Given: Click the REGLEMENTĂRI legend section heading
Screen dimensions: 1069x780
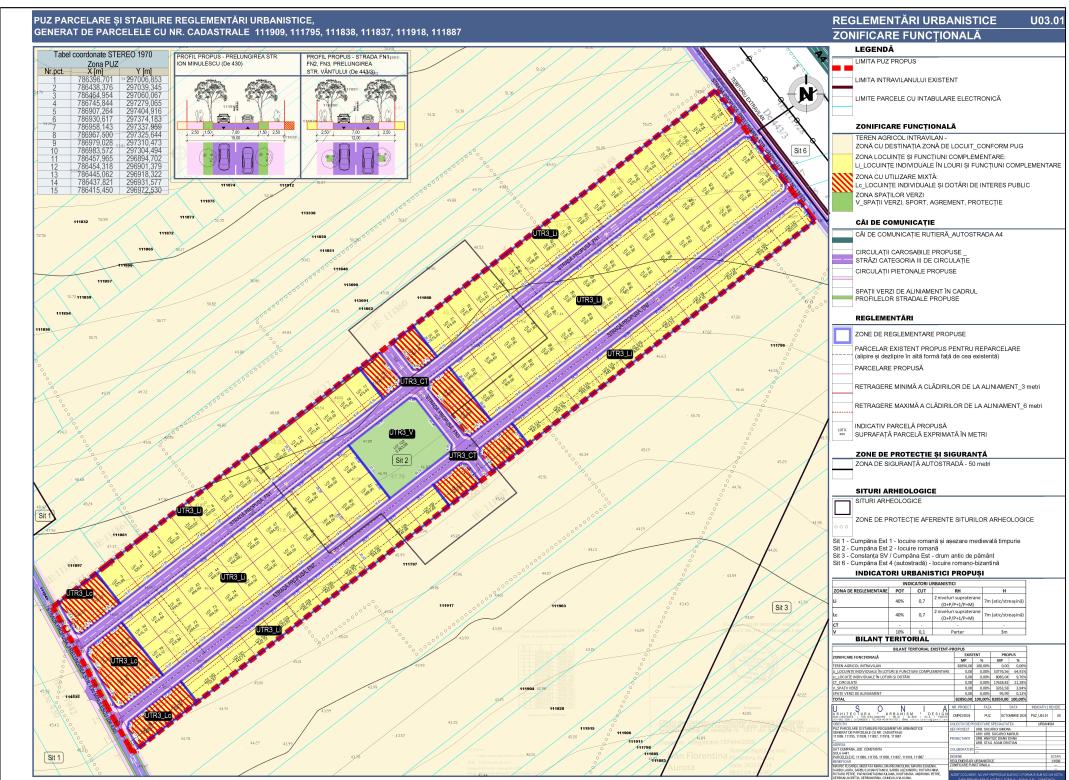Looking at the screenshot, I should [884, 318].
